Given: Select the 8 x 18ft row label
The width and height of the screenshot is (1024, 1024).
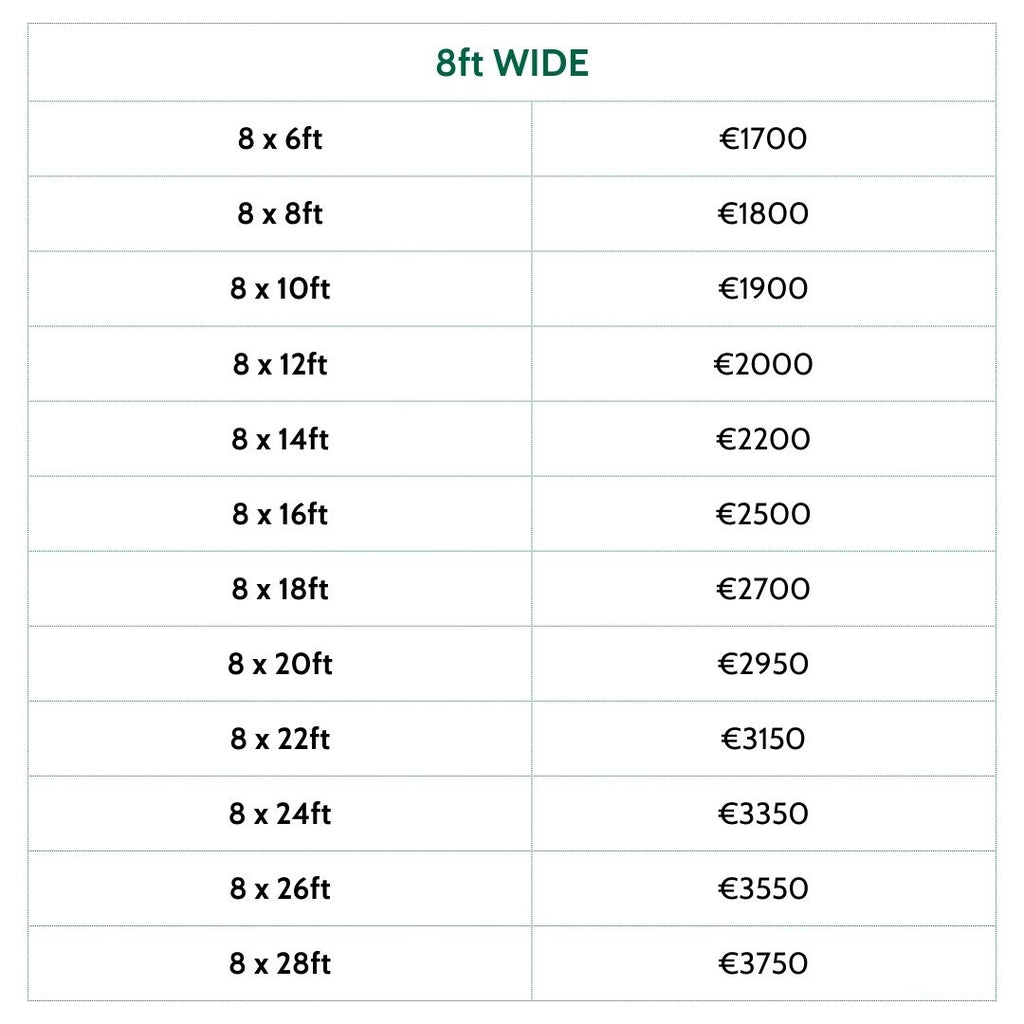Looking at the screenshot, I should (280, 589).
